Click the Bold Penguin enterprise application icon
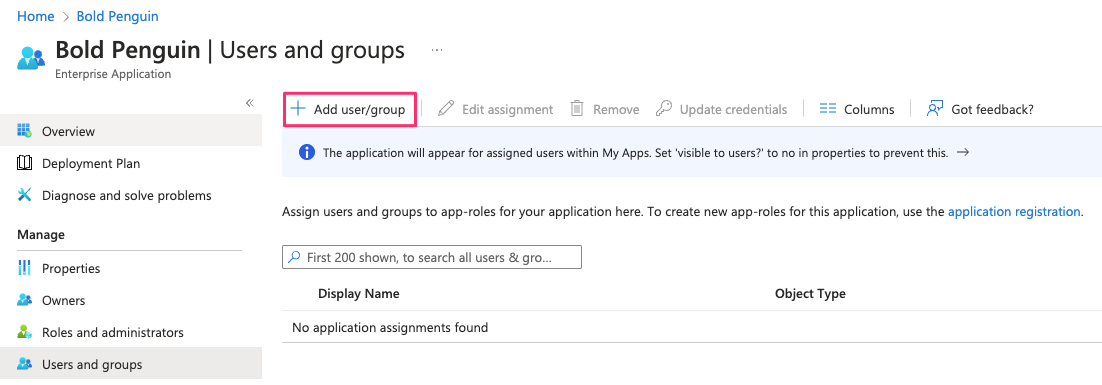This screenshot has height=385, width=1102. tap(31, 58)
